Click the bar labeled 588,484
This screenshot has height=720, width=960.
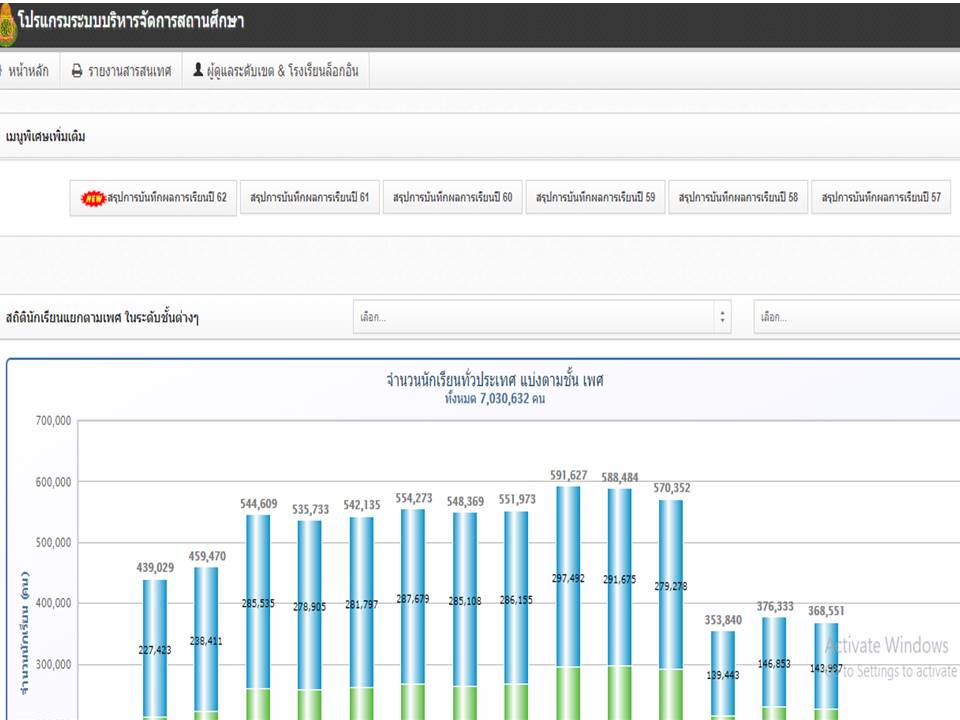pos(620,604)
